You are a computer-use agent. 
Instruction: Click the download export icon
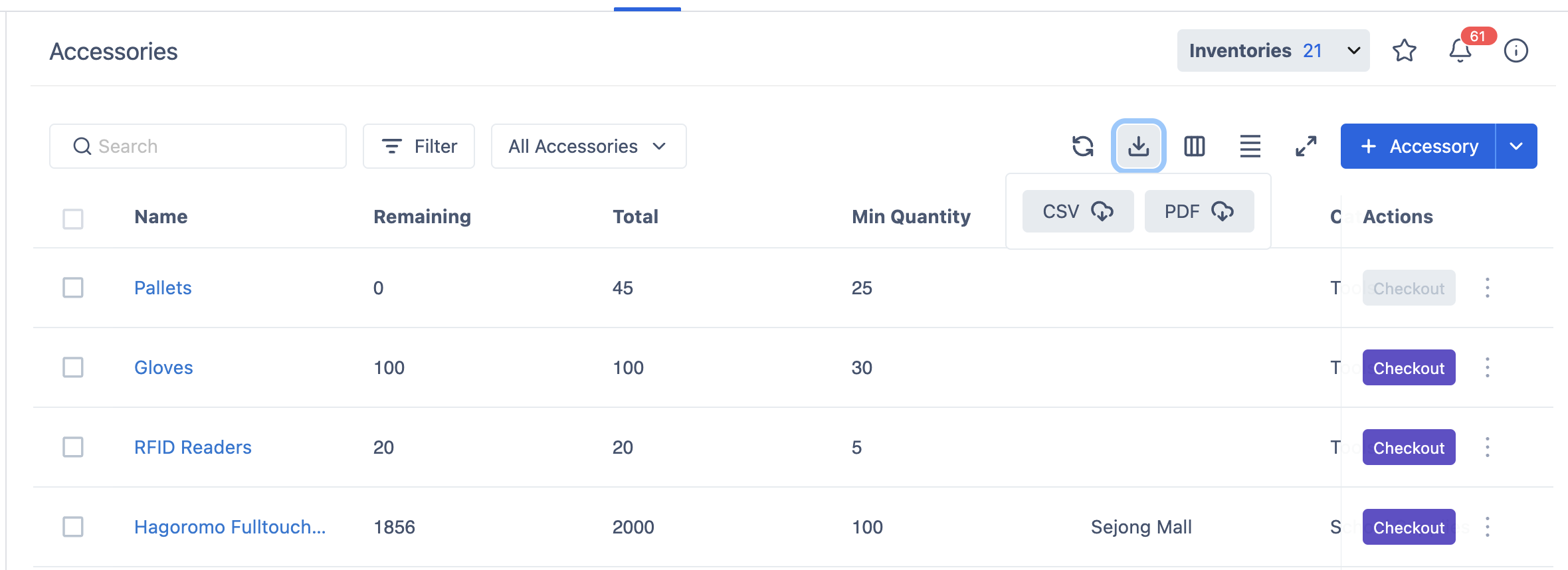(1138, 146)
